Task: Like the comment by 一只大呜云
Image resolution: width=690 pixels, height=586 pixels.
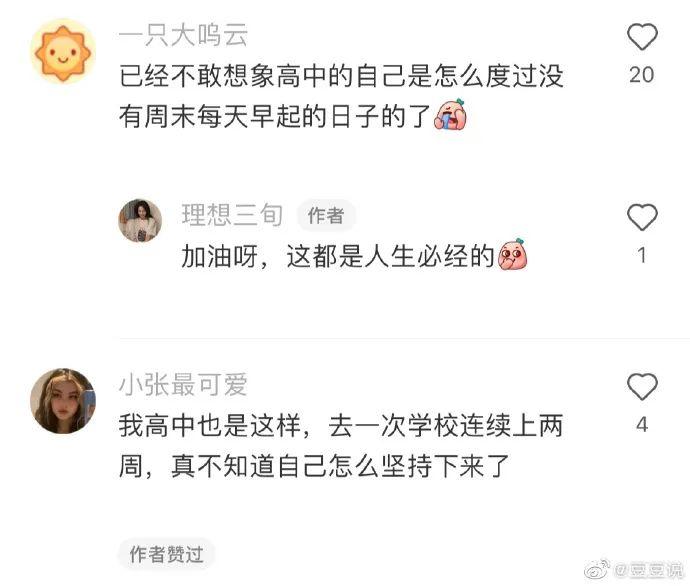Action: tap(642, 37)
